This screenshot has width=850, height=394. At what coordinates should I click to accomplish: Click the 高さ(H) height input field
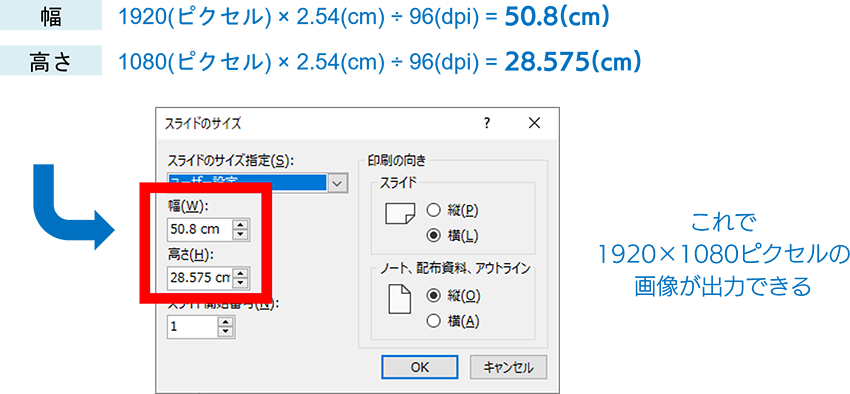(199, 277)
